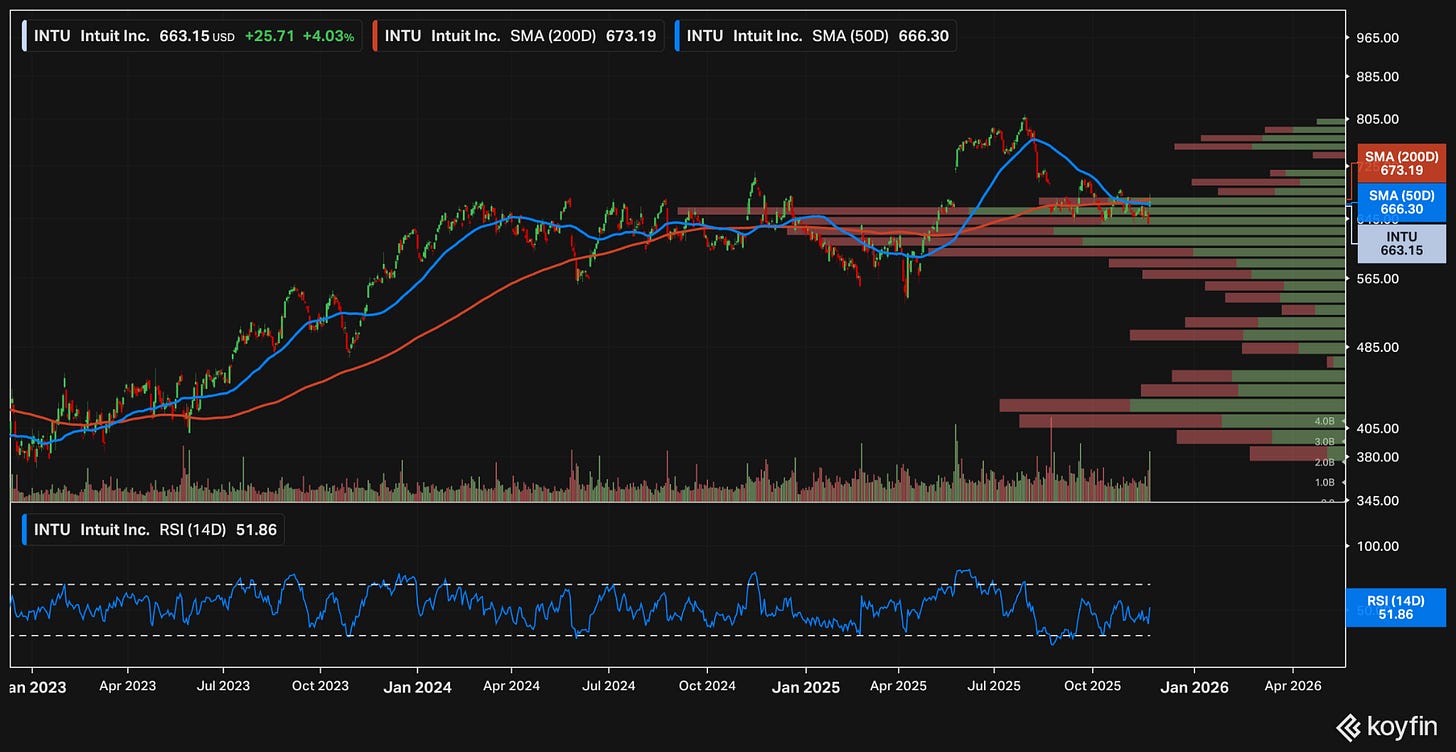Screen dimensions: 1456x752
Task: Select the SMA (200D) legend entry at top
Action: click(x=518, y=36)
